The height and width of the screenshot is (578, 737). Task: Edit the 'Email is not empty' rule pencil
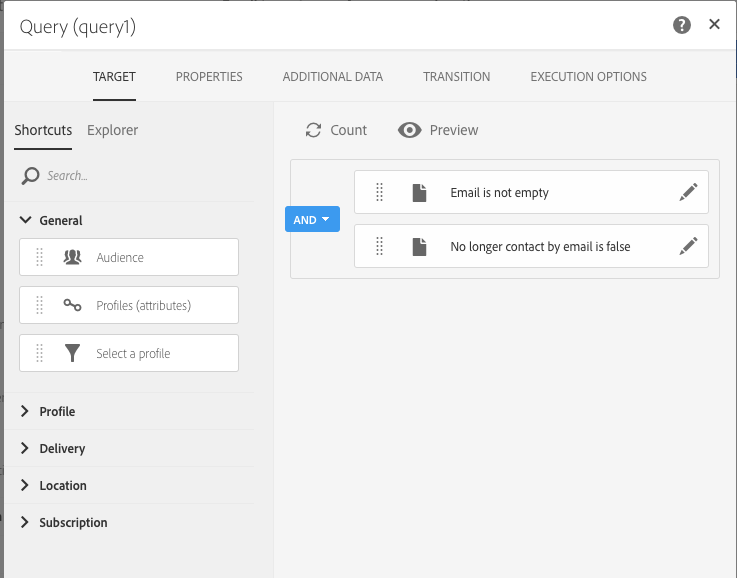(689, 192)
